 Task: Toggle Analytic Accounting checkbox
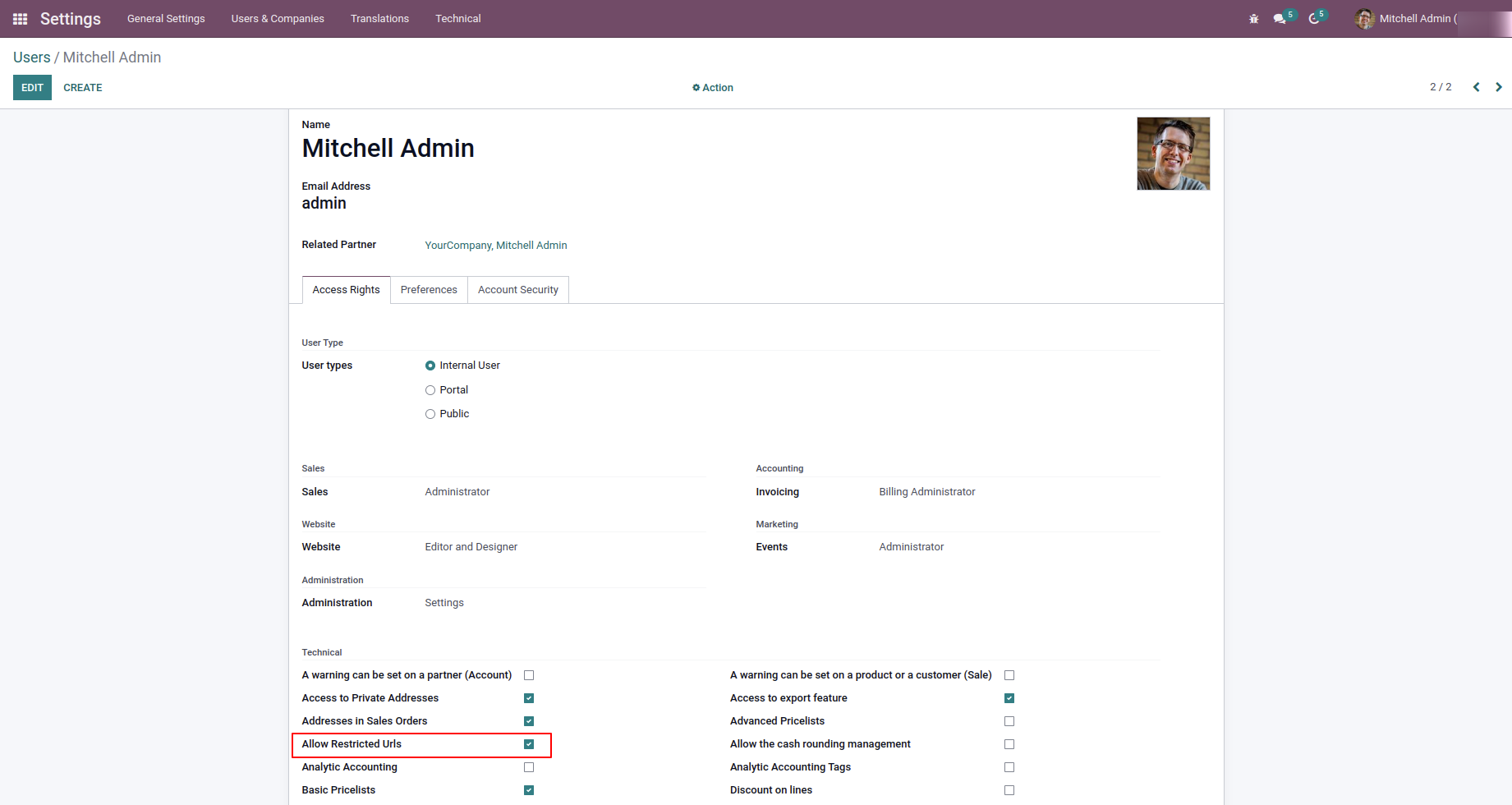click(x=529, y=767)
